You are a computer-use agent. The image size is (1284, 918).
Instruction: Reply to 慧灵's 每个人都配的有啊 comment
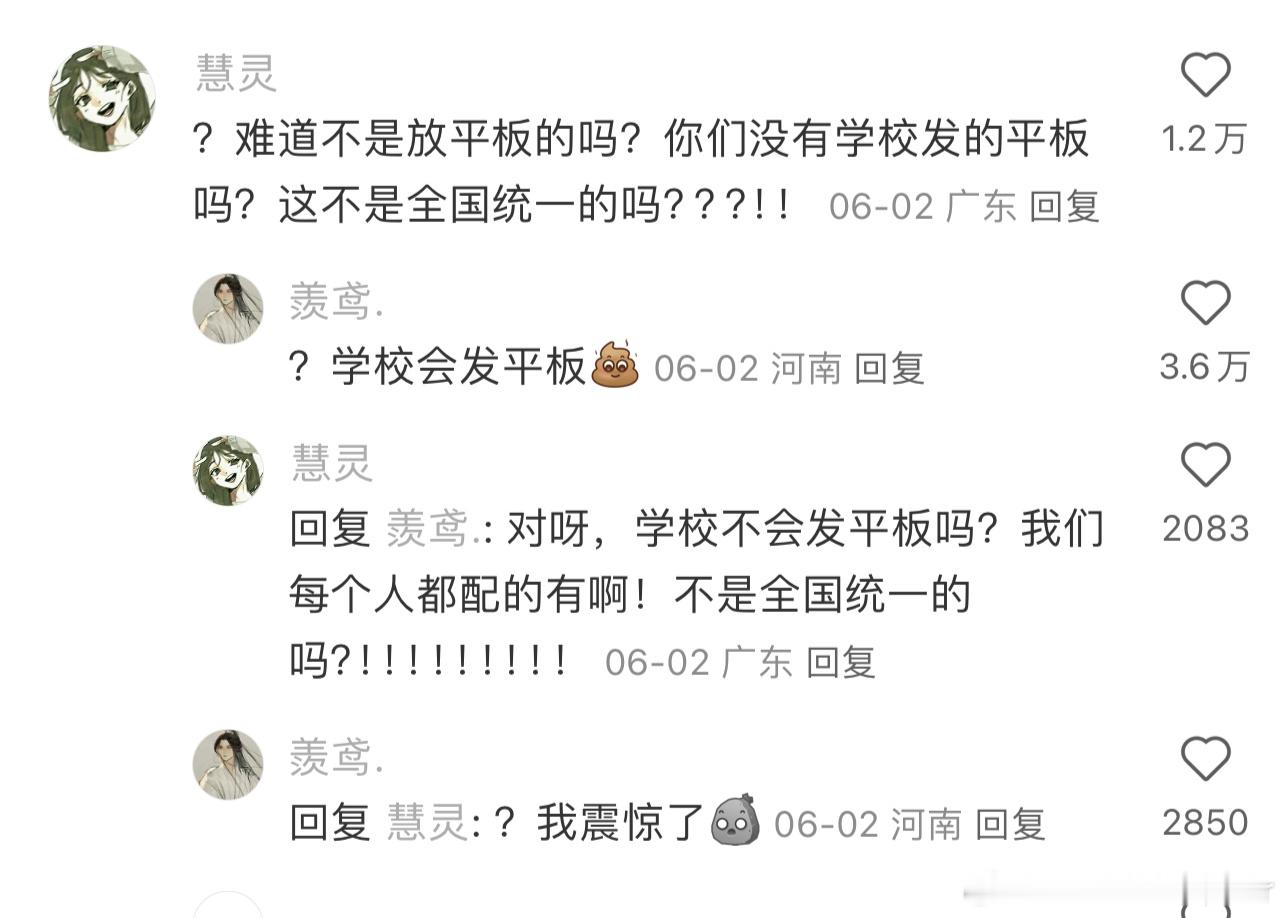click(841, 662)
